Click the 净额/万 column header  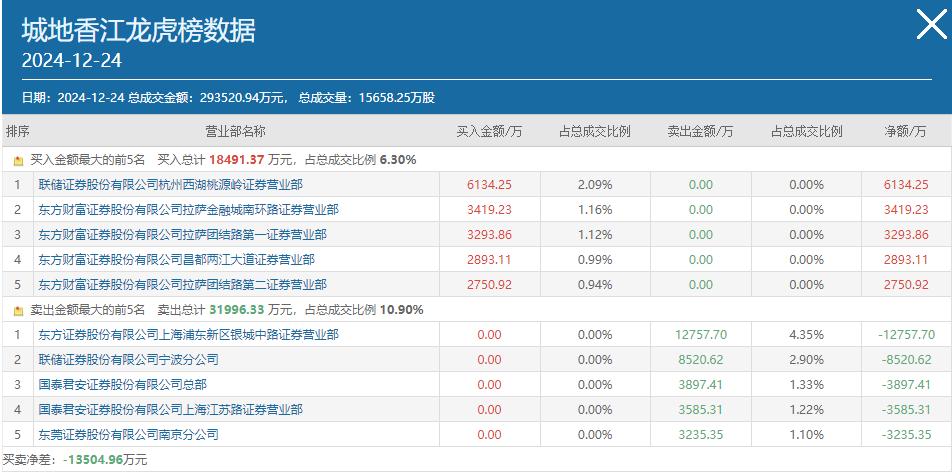[x=905, y=132]
